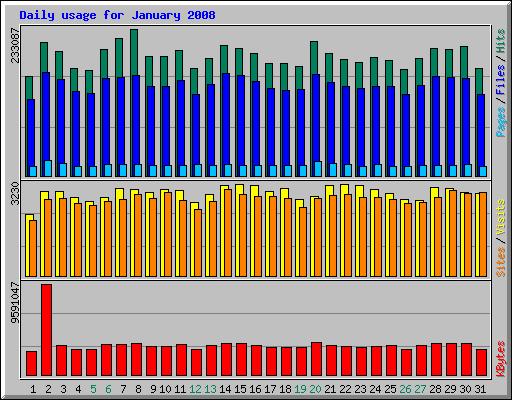This screenshot has height=400, width=512.
Task: Select day label 23 on the x-axis
Action: (x=360, y=389)
